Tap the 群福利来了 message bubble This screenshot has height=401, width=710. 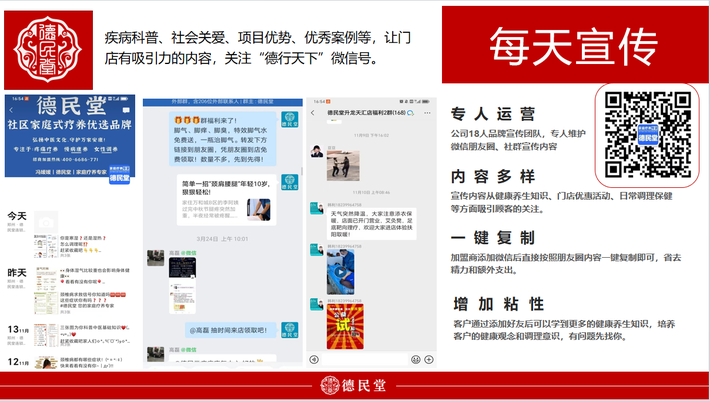pyautogui.click(x=223, y=139)
